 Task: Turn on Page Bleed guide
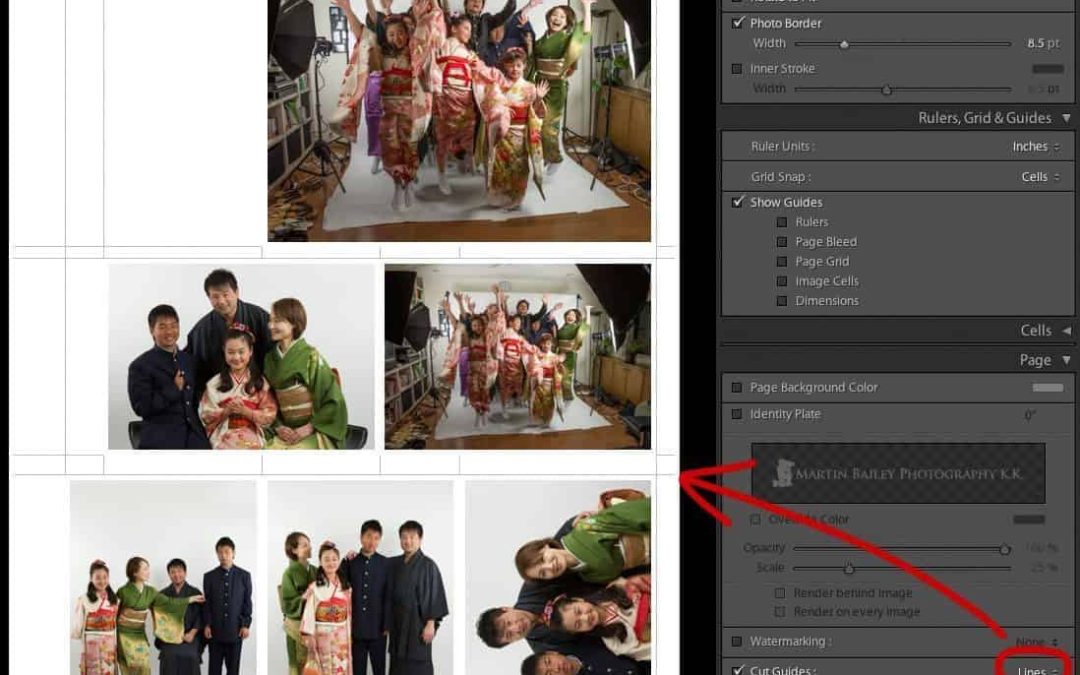point(782,242)
